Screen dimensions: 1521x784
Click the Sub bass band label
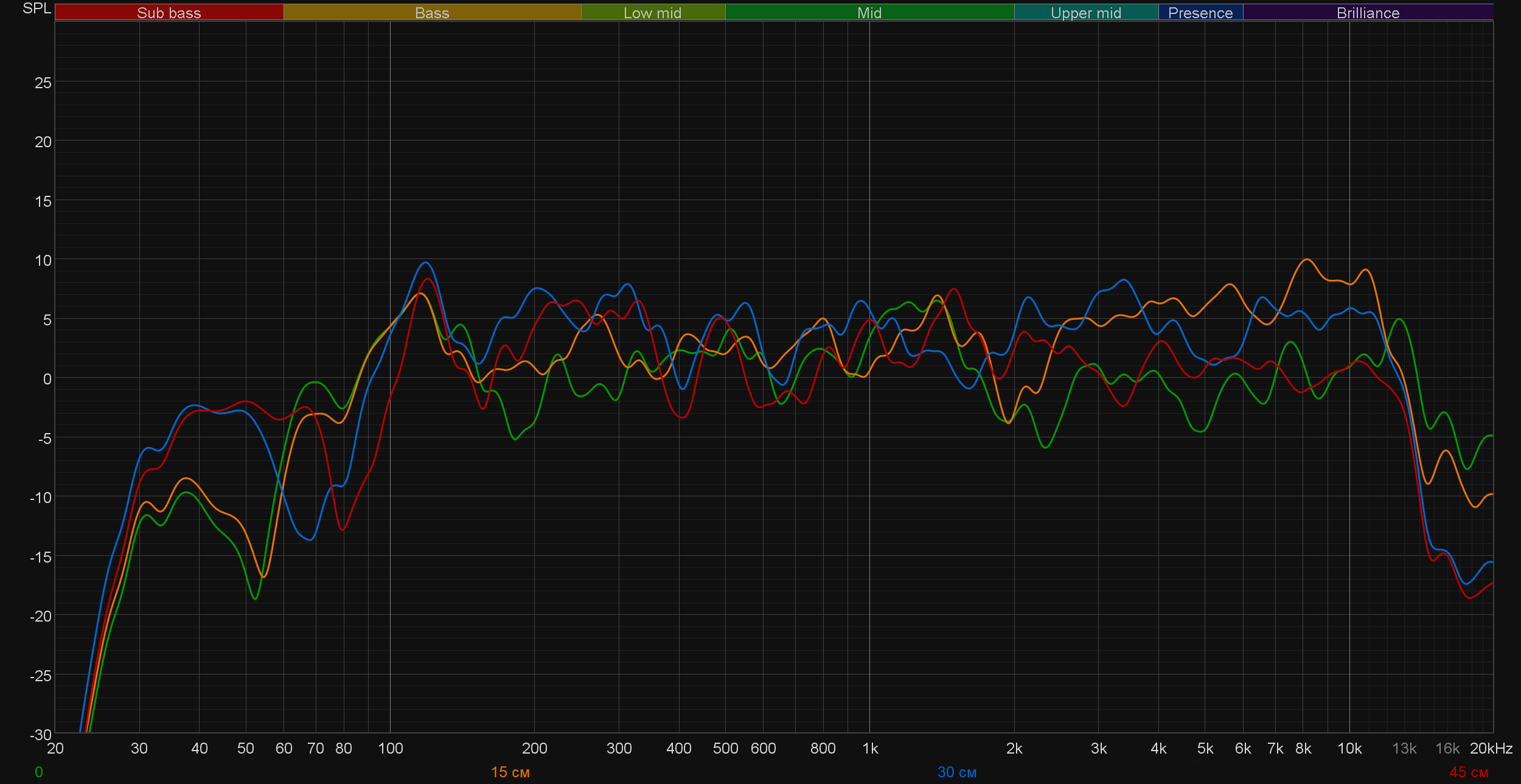tap(169, 13)
